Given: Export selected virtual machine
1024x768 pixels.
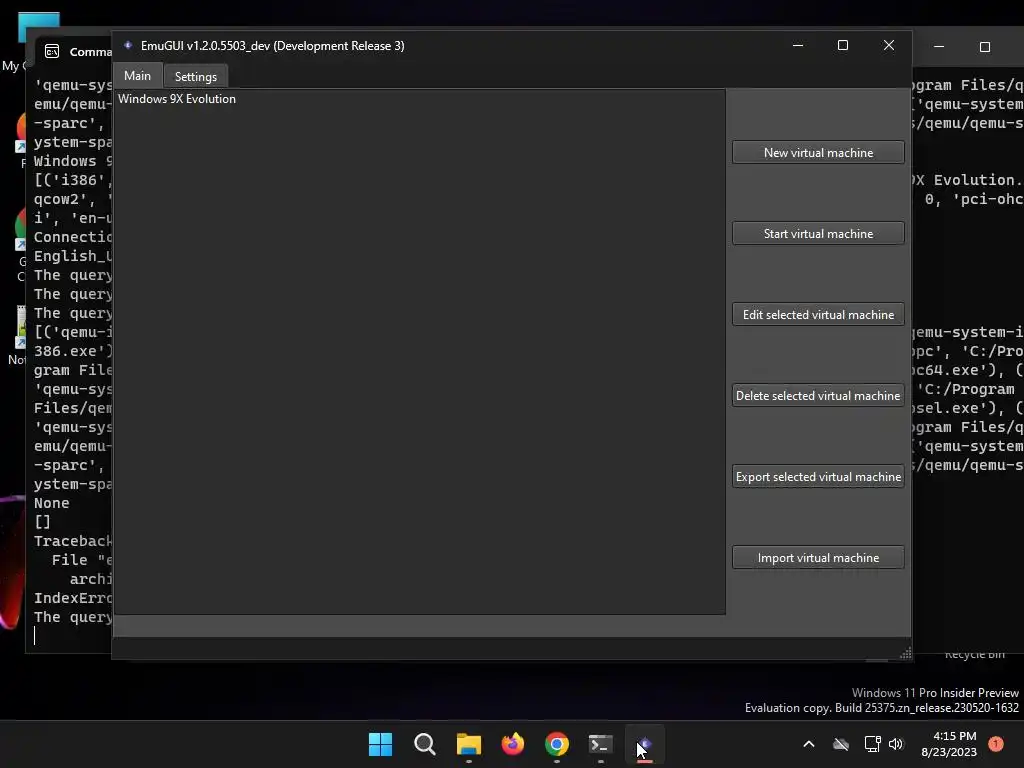Looking at the screenshot, I should tap(818, 476).
